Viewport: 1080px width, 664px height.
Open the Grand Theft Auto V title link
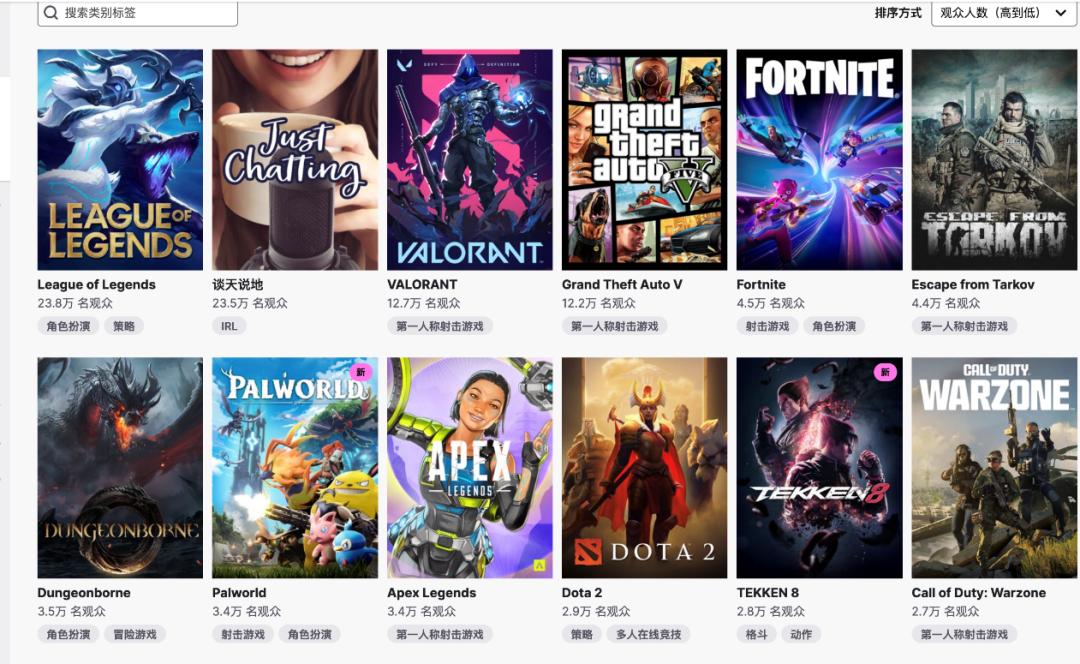[x=622, y=284]
